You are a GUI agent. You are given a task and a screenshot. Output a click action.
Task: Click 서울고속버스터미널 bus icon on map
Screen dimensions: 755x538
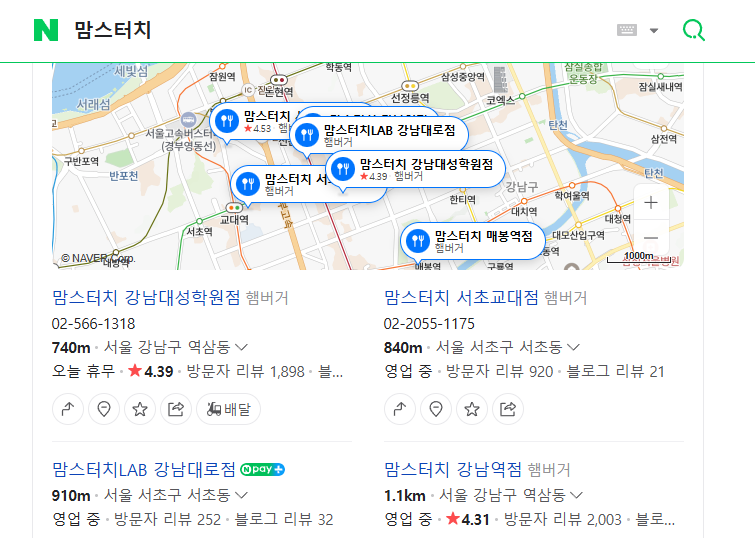coord(188,119)
